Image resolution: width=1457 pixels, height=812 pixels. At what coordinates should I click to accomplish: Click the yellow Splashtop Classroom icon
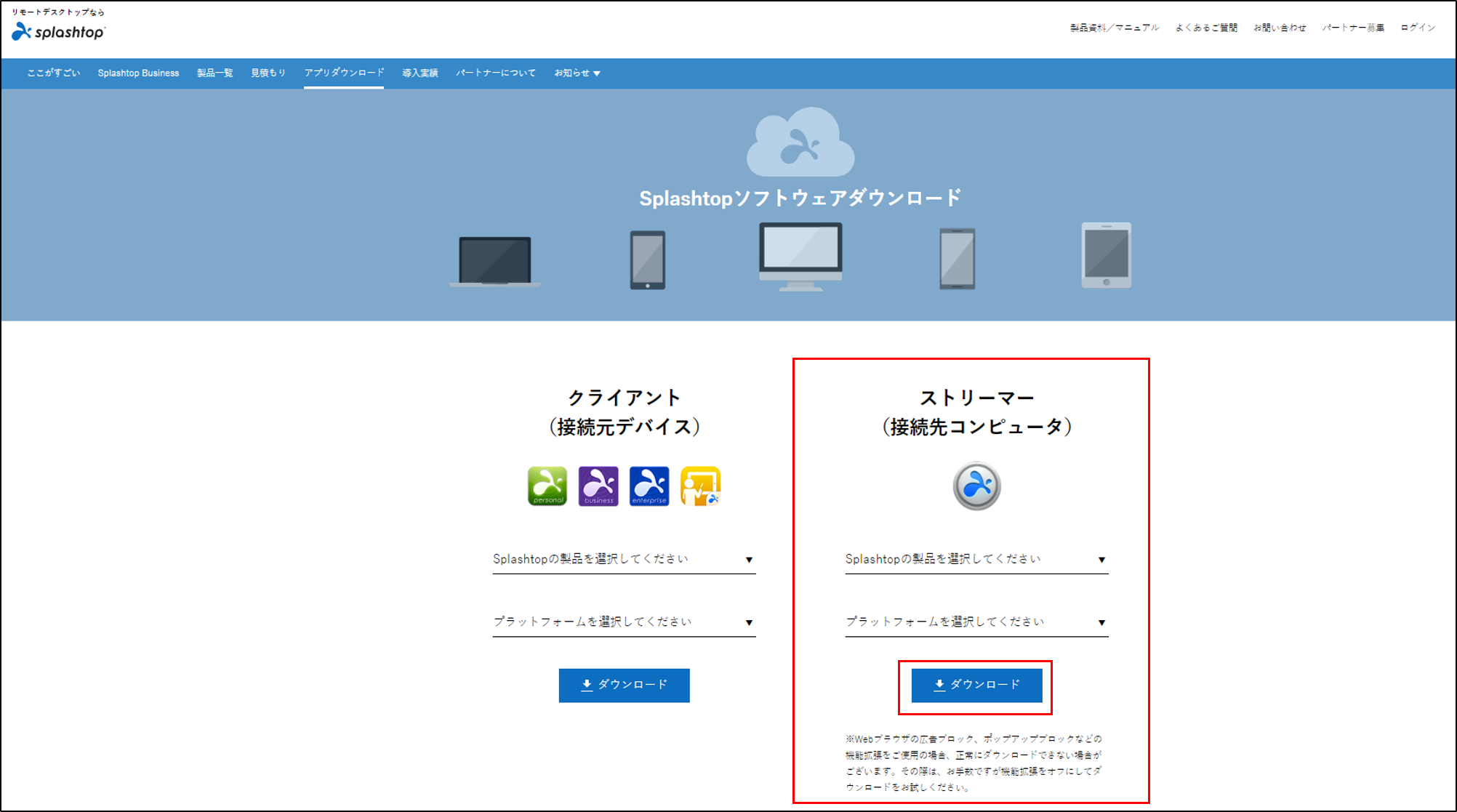[x=699, y=486]
